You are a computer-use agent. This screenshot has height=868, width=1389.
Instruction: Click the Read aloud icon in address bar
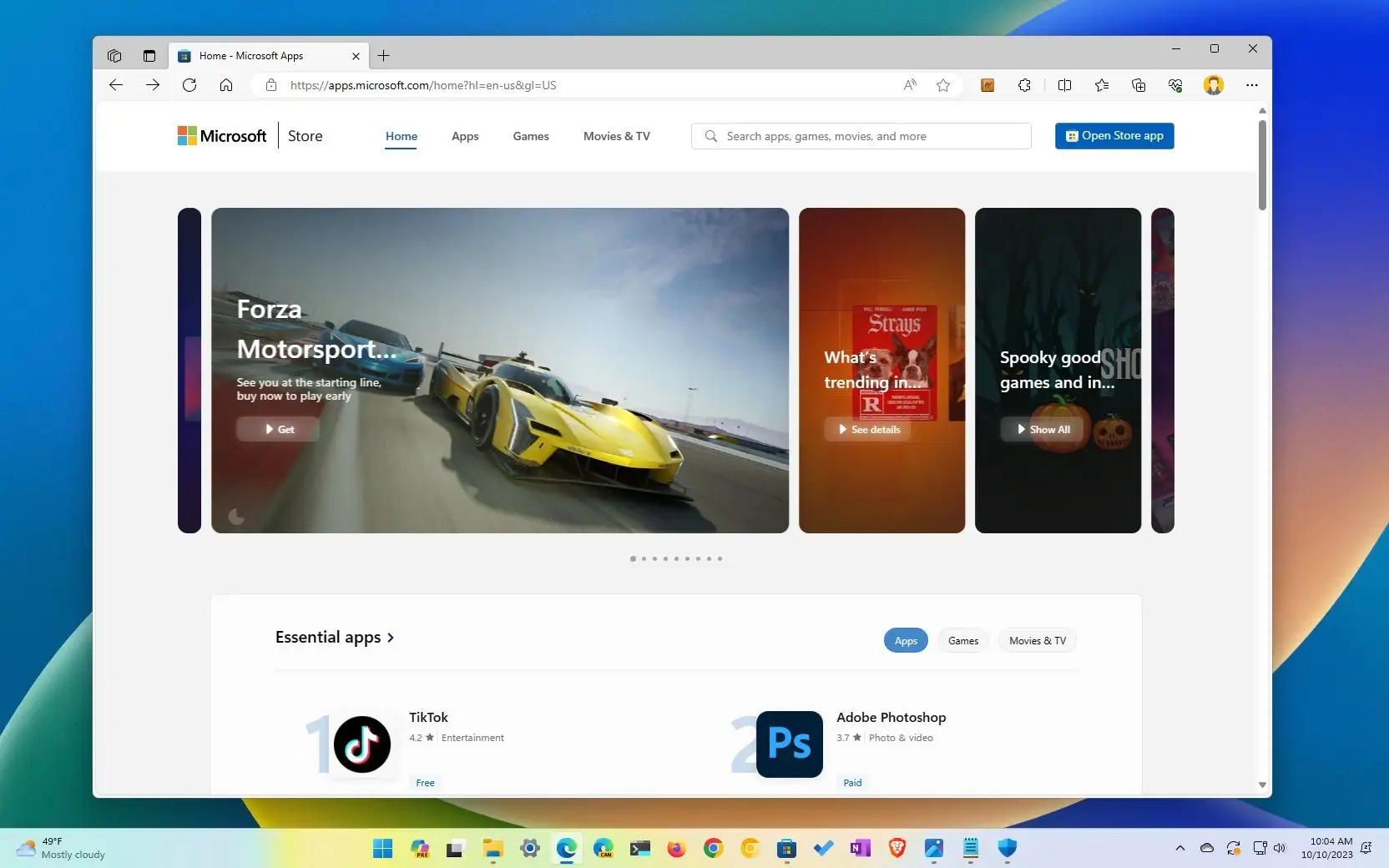(908, 85)
